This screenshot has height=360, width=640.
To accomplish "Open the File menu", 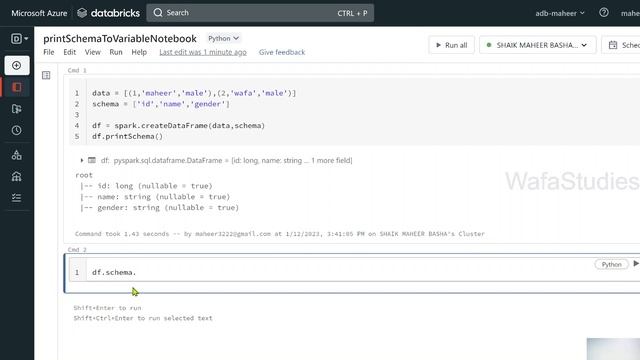I will click(49, 52).
